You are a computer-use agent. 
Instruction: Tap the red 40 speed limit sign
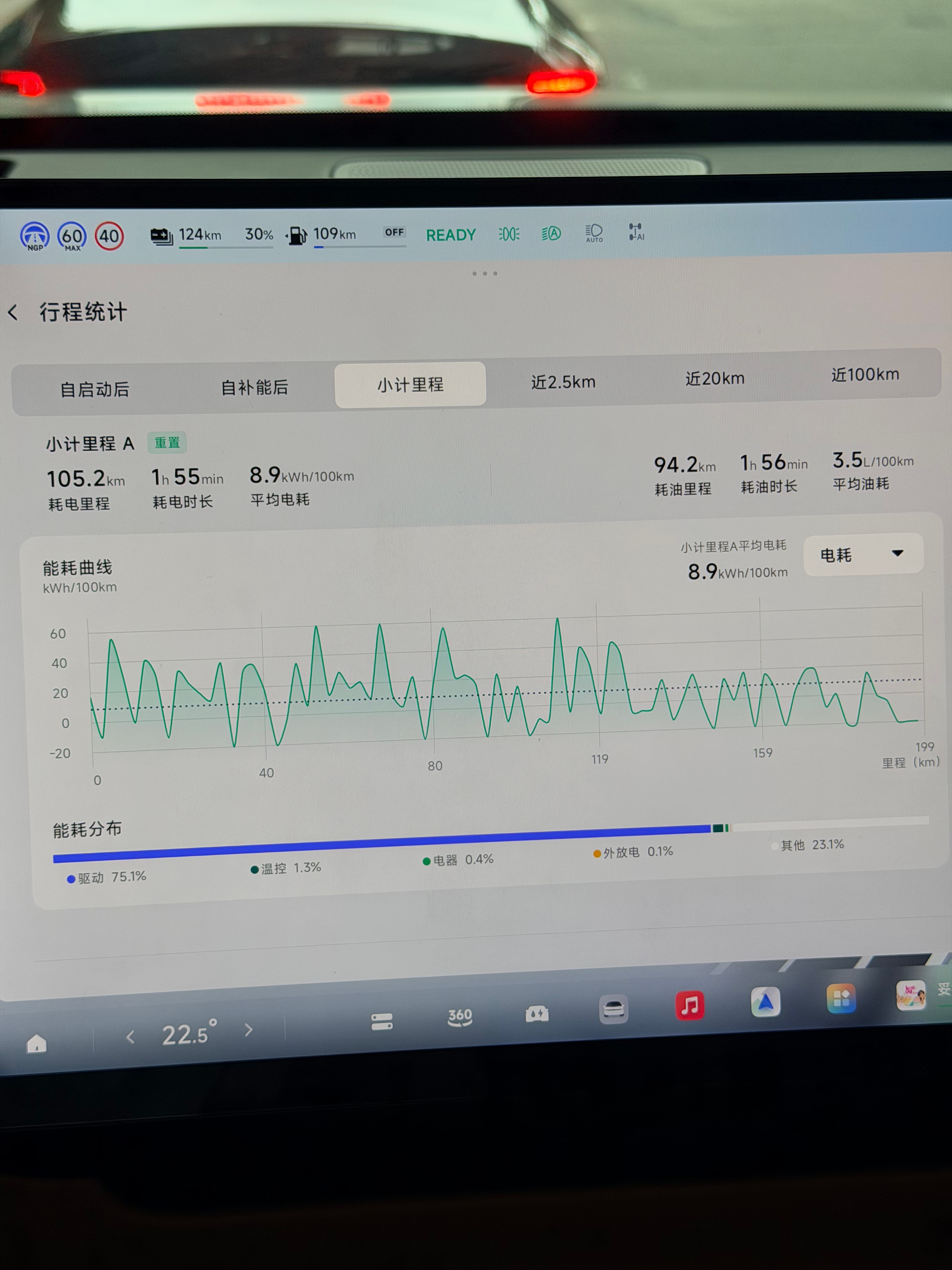click(109, 236)
